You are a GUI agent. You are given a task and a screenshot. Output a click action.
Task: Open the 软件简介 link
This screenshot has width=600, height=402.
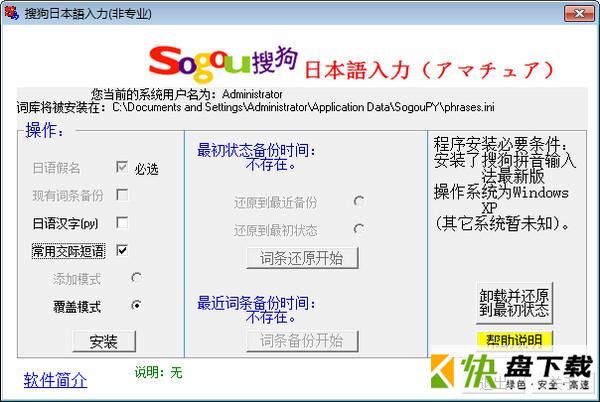[x=55, y=380]
